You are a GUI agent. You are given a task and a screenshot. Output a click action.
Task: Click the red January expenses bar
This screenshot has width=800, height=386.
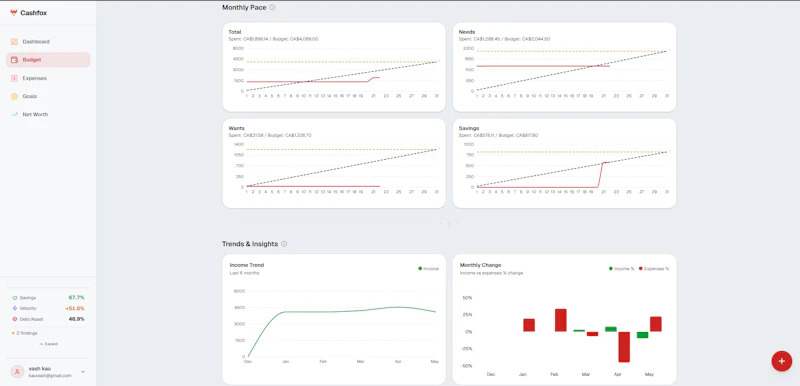529,325
